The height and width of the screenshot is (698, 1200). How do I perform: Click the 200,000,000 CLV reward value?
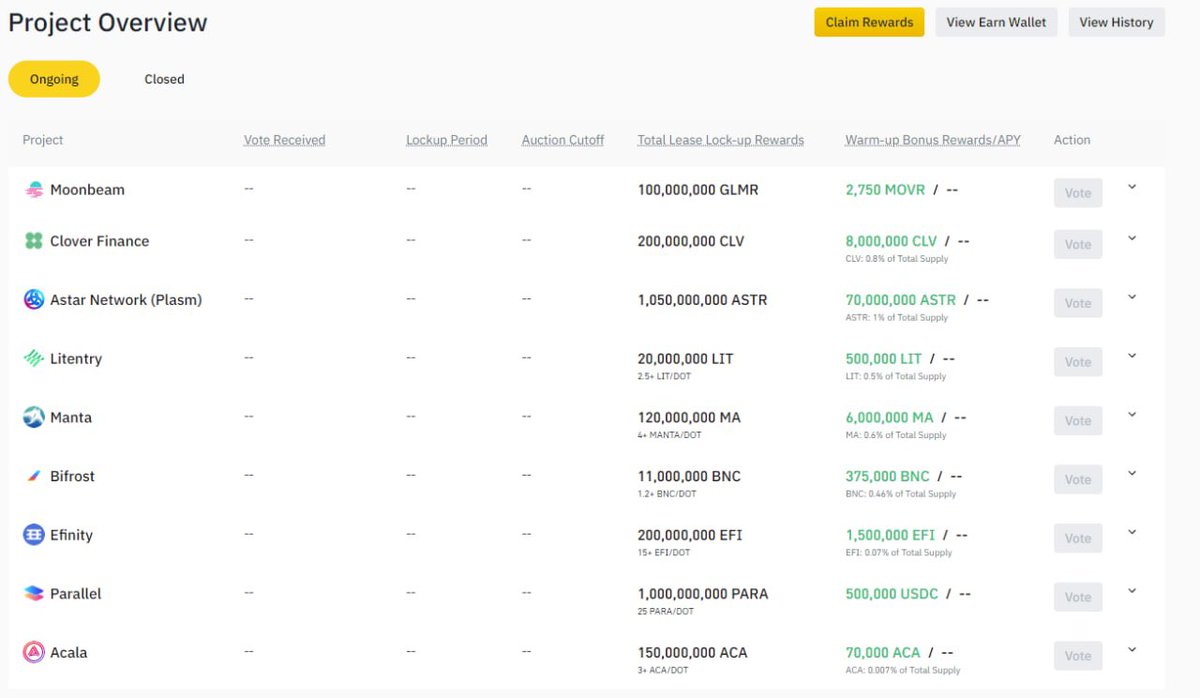[691, 241]
